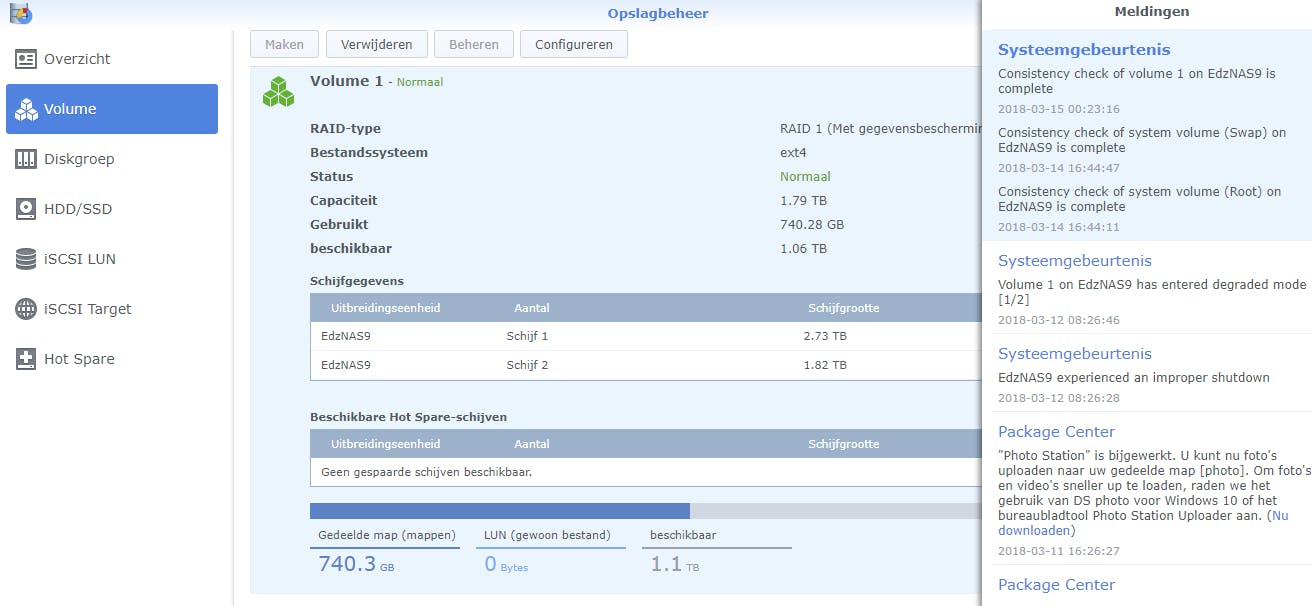Image resolution: width=1312 pixels, height=606 pixels.
Task: Click the Volume cubes icon in sidebar
Action: point(26,109)
